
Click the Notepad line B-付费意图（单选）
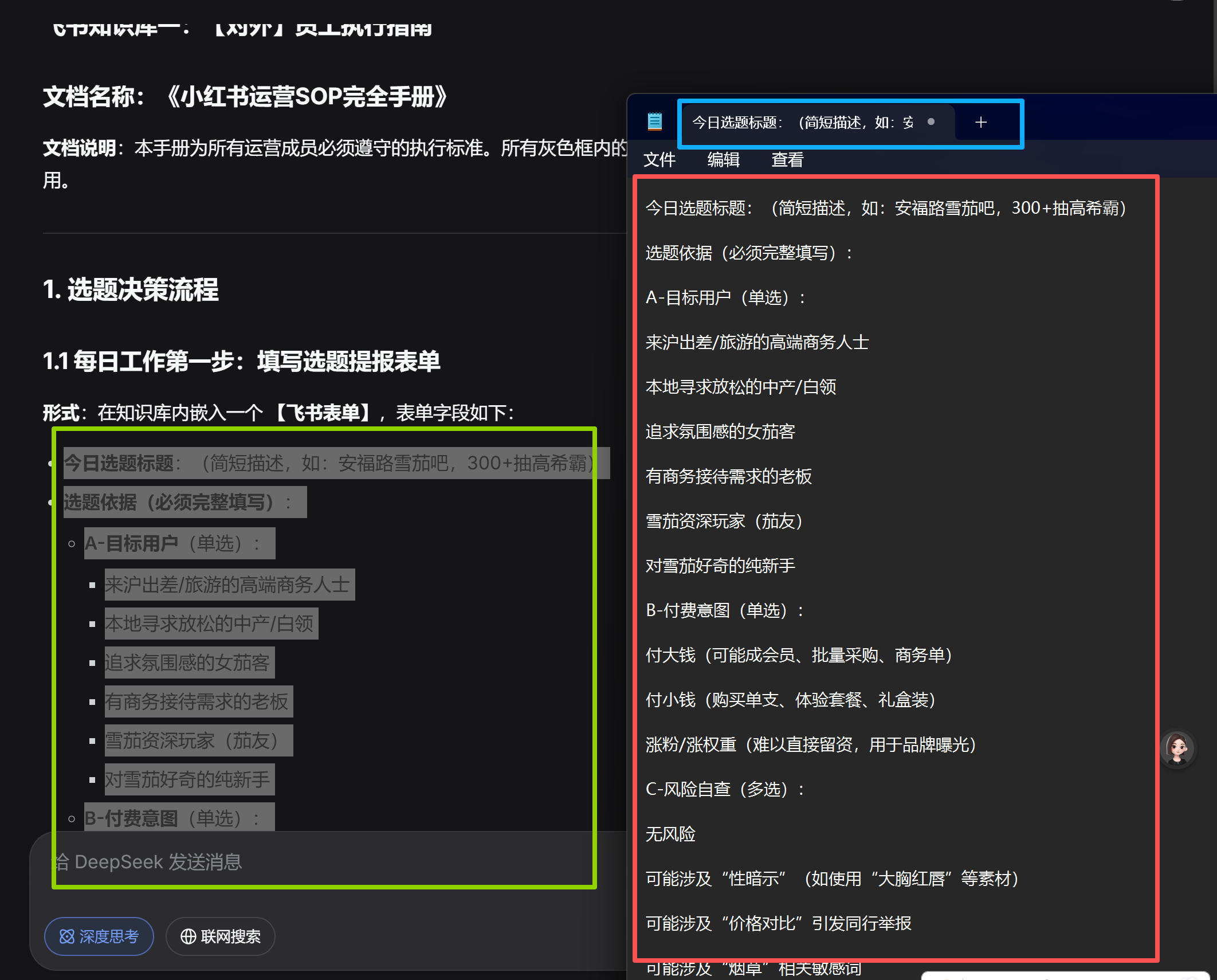[x=724, y=610]
